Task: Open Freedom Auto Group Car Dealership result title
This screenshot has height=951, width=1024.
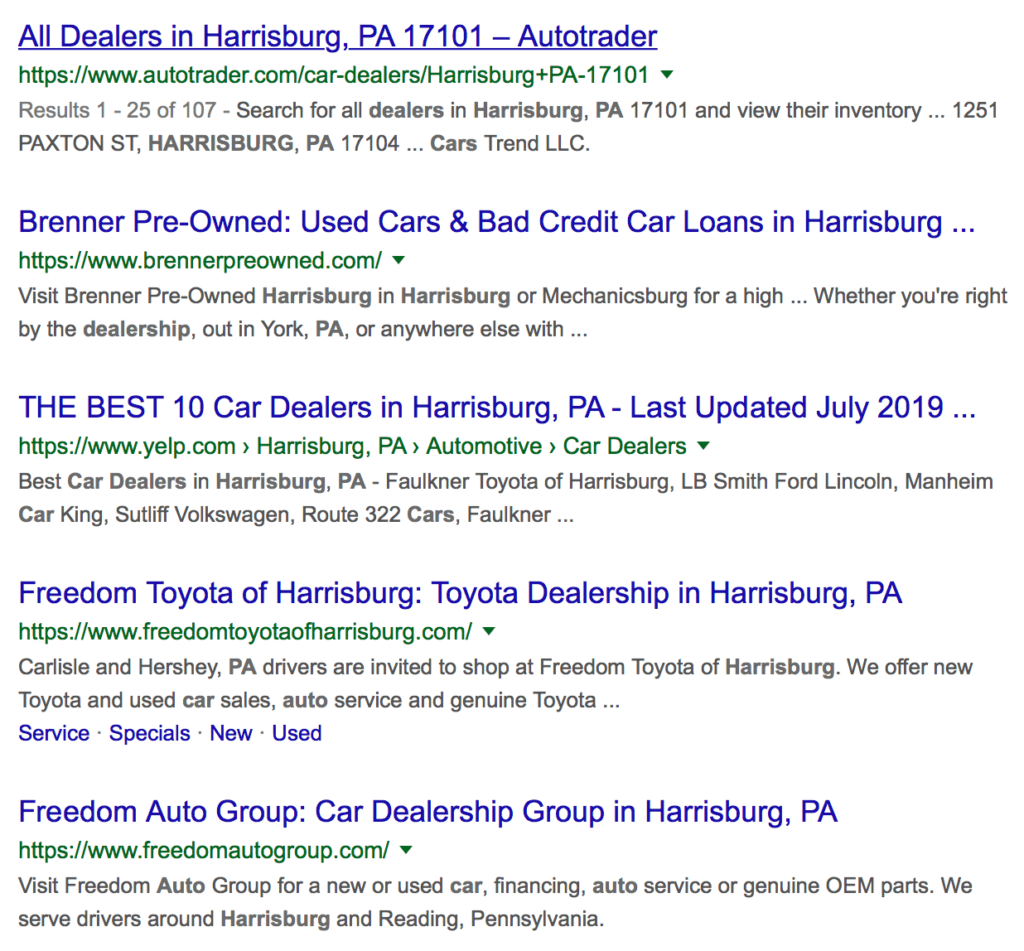Action: [x=428, y=812]
